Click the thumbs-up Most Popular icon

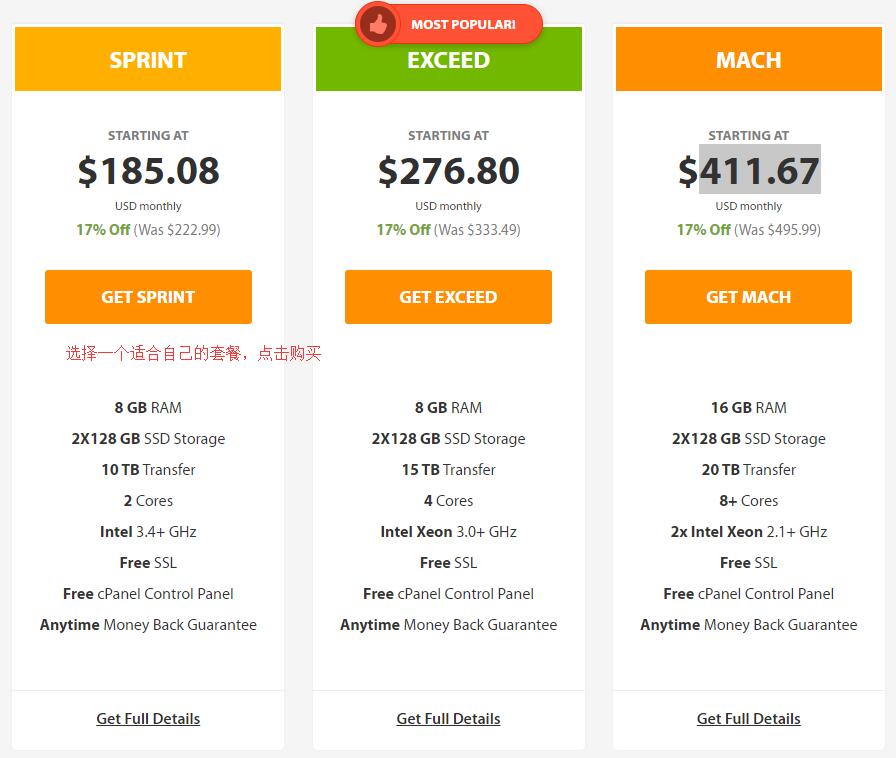377,25
